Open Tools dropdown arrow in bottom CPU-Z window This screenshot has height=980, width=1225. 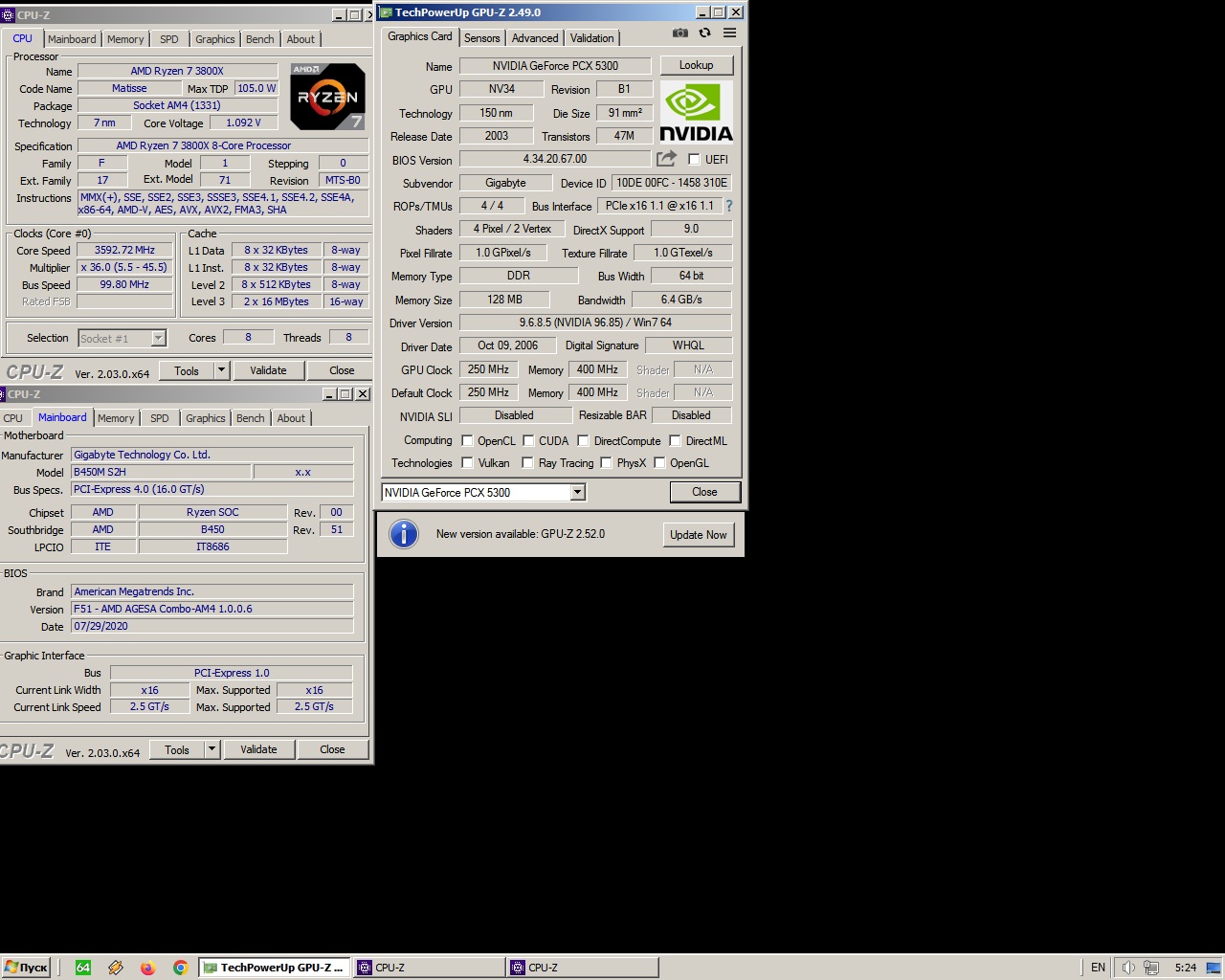212,749
